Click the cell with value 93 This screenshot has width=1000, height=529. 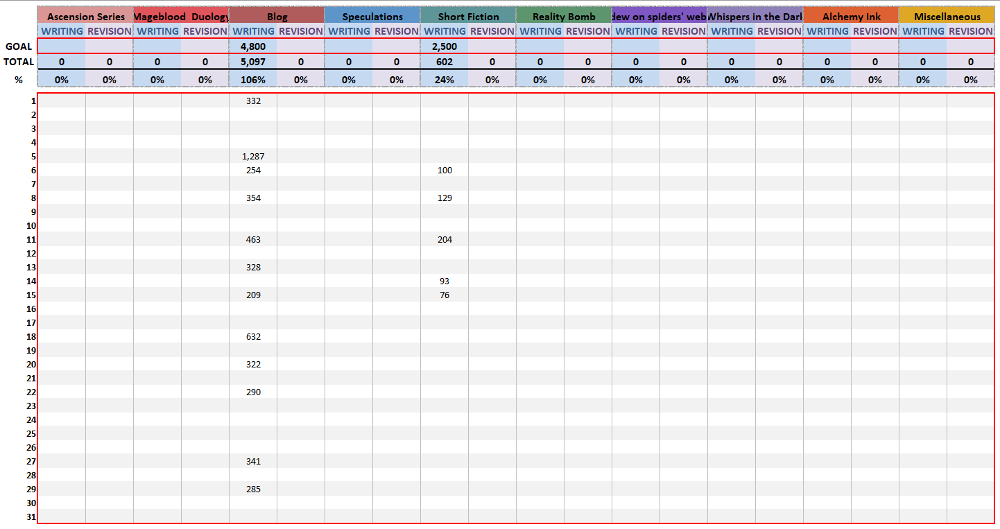[444, 281]
